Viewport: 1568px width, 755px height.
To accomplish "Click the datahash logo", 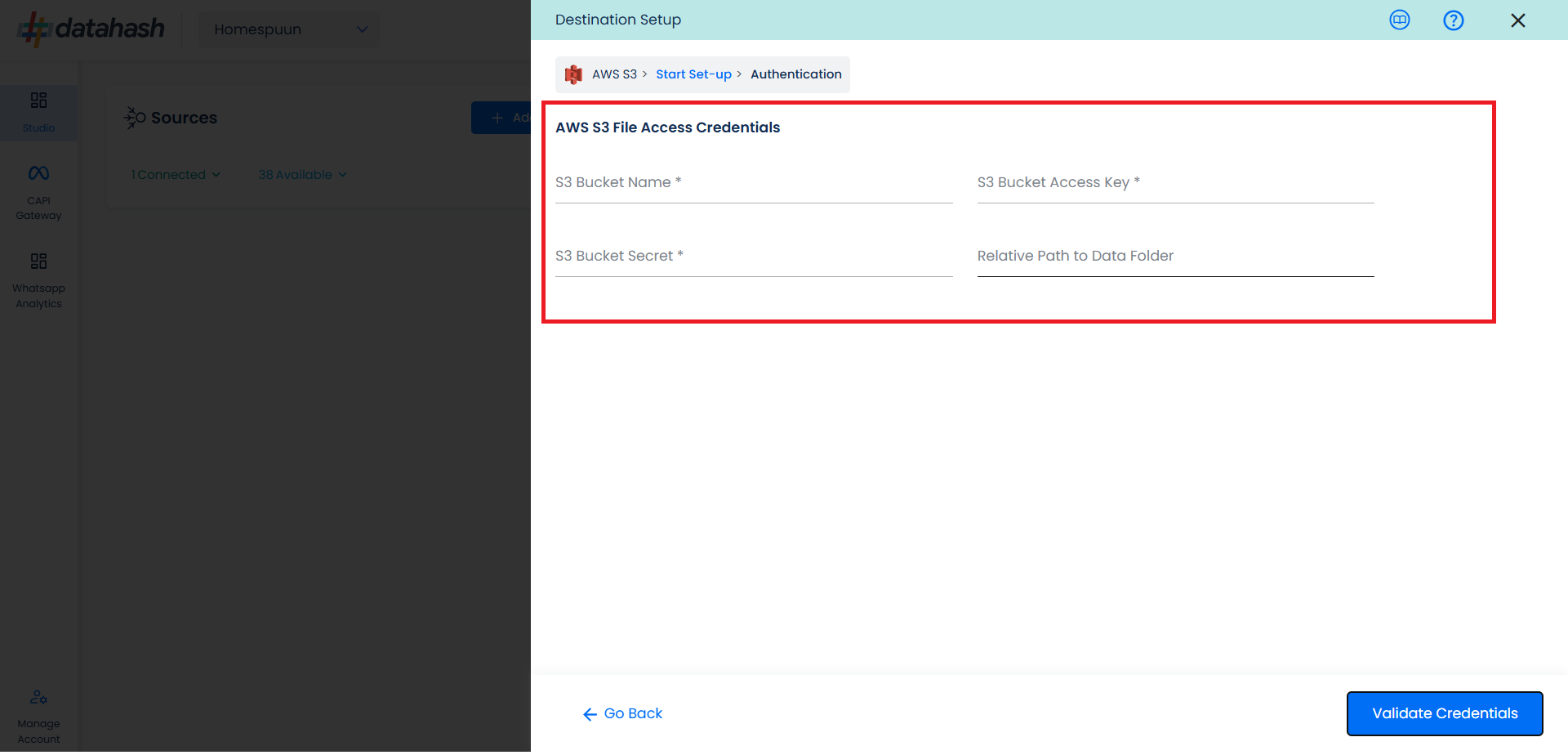I will [x=91, y=29].
